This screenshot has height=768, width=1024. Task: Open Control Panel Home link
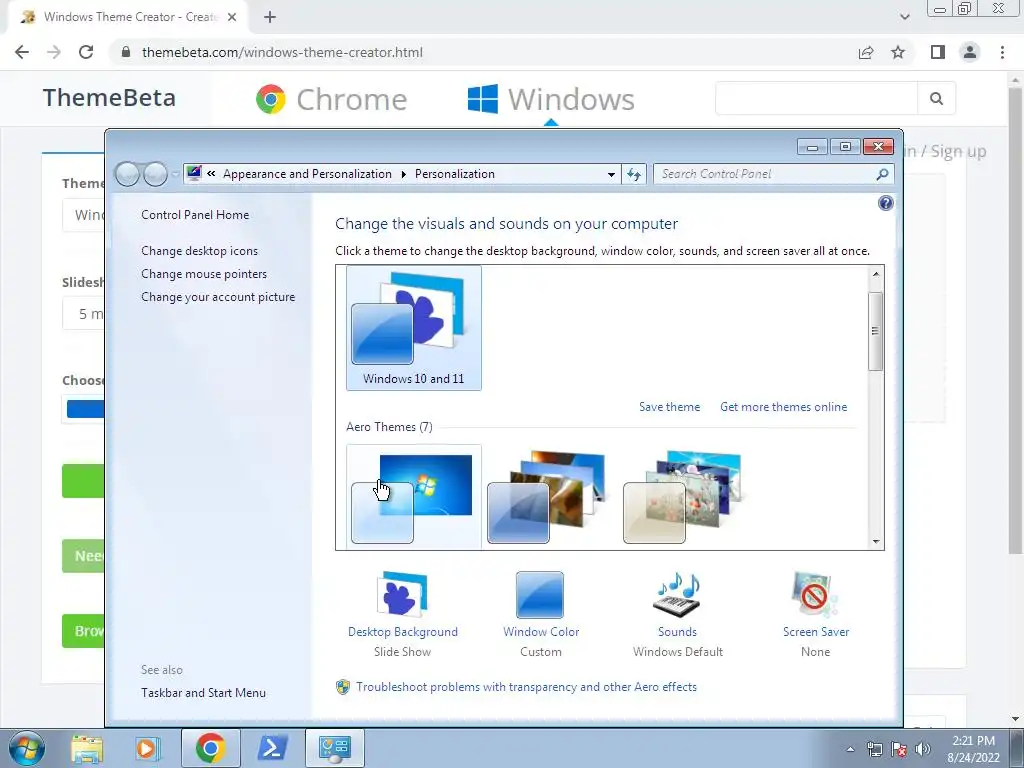point(195,215)
